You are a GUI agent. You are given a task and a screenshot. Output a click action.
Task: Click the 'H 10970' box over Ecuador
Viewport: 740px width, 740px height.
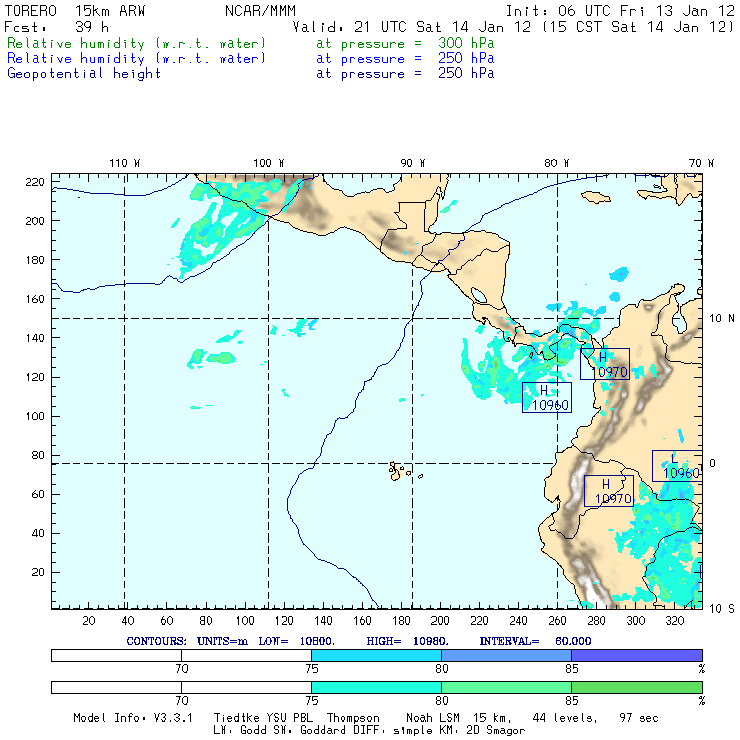(608, 491)
